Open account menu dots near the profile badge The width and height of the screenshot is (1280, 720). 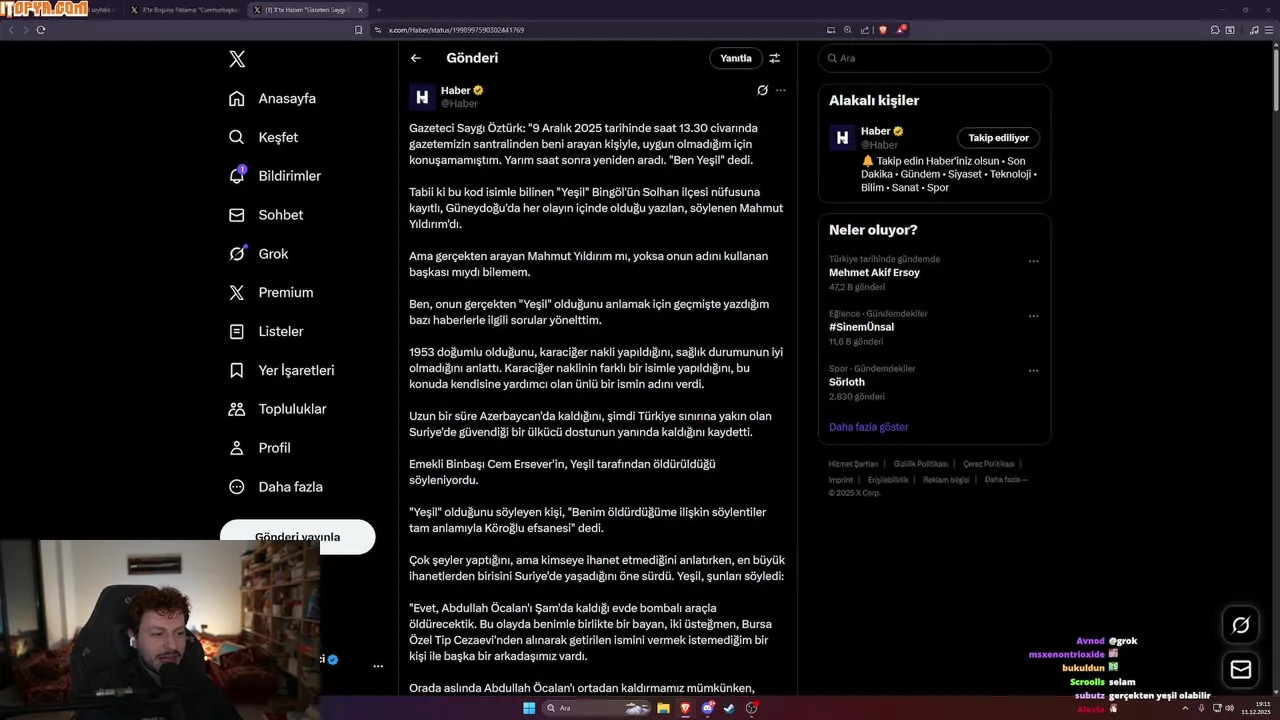point(378,666)
